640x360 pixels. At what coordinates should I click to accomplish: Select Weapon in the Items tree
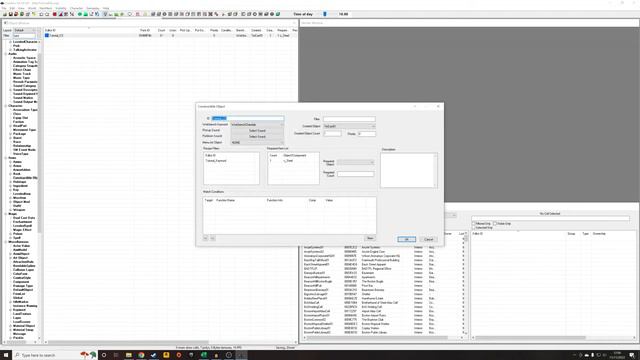pyautogui.click(x=19, y=210)
